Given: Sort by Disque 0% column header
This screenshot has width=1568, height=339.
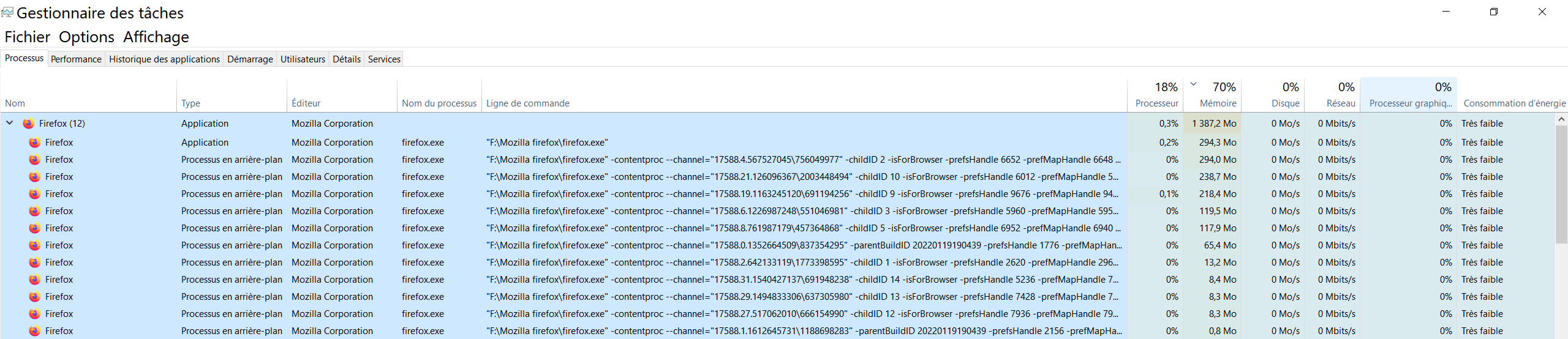Looking at the screenshot, I should click(1273, 95).
